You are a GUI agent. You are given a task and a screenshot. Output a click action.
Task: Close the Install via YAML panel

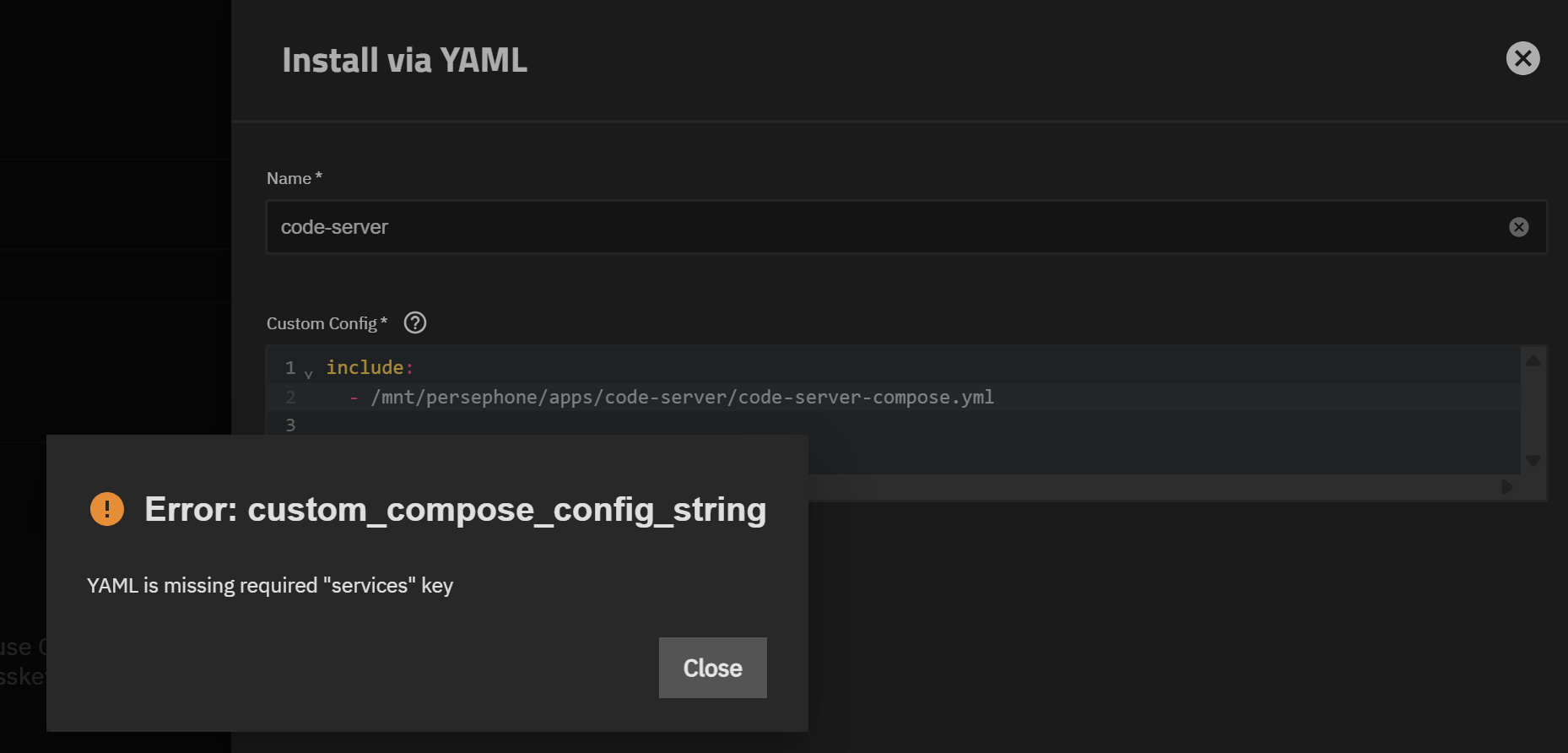(1522, 58)
